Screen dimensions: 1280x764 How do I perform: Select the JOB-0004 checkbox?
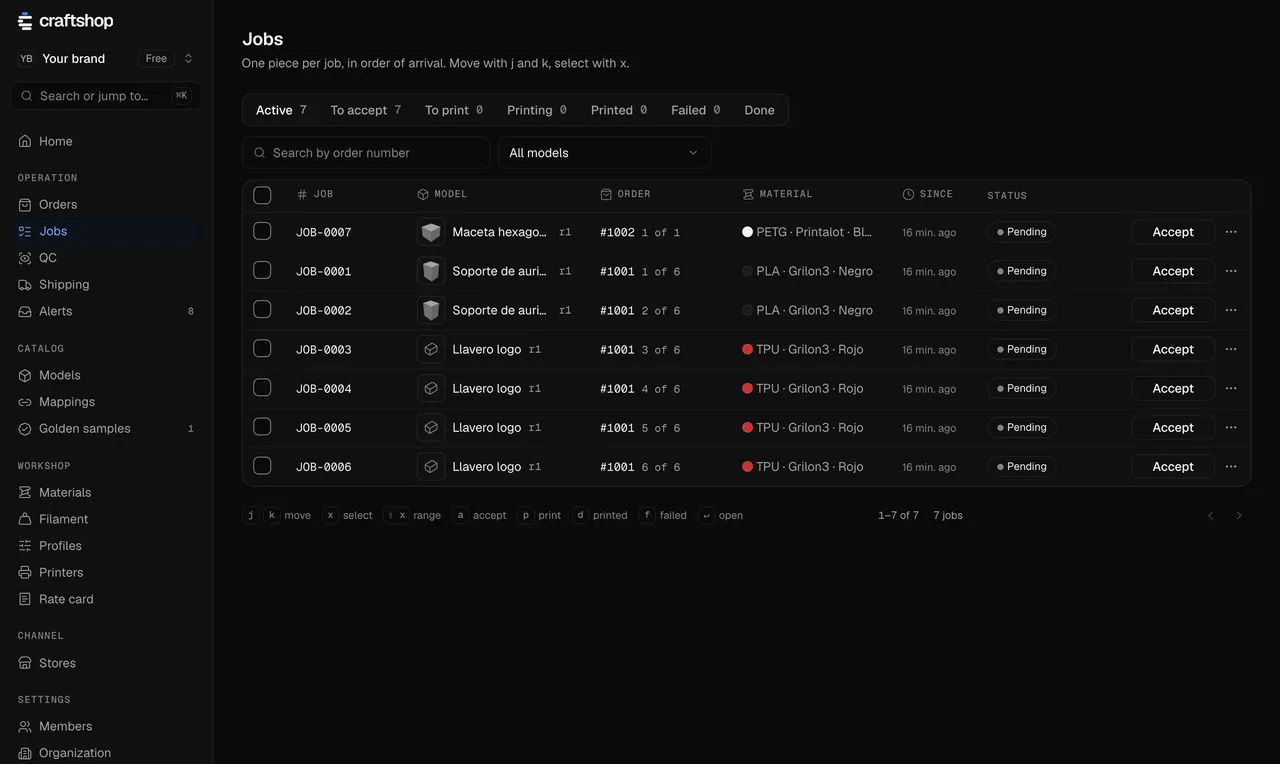262,387
